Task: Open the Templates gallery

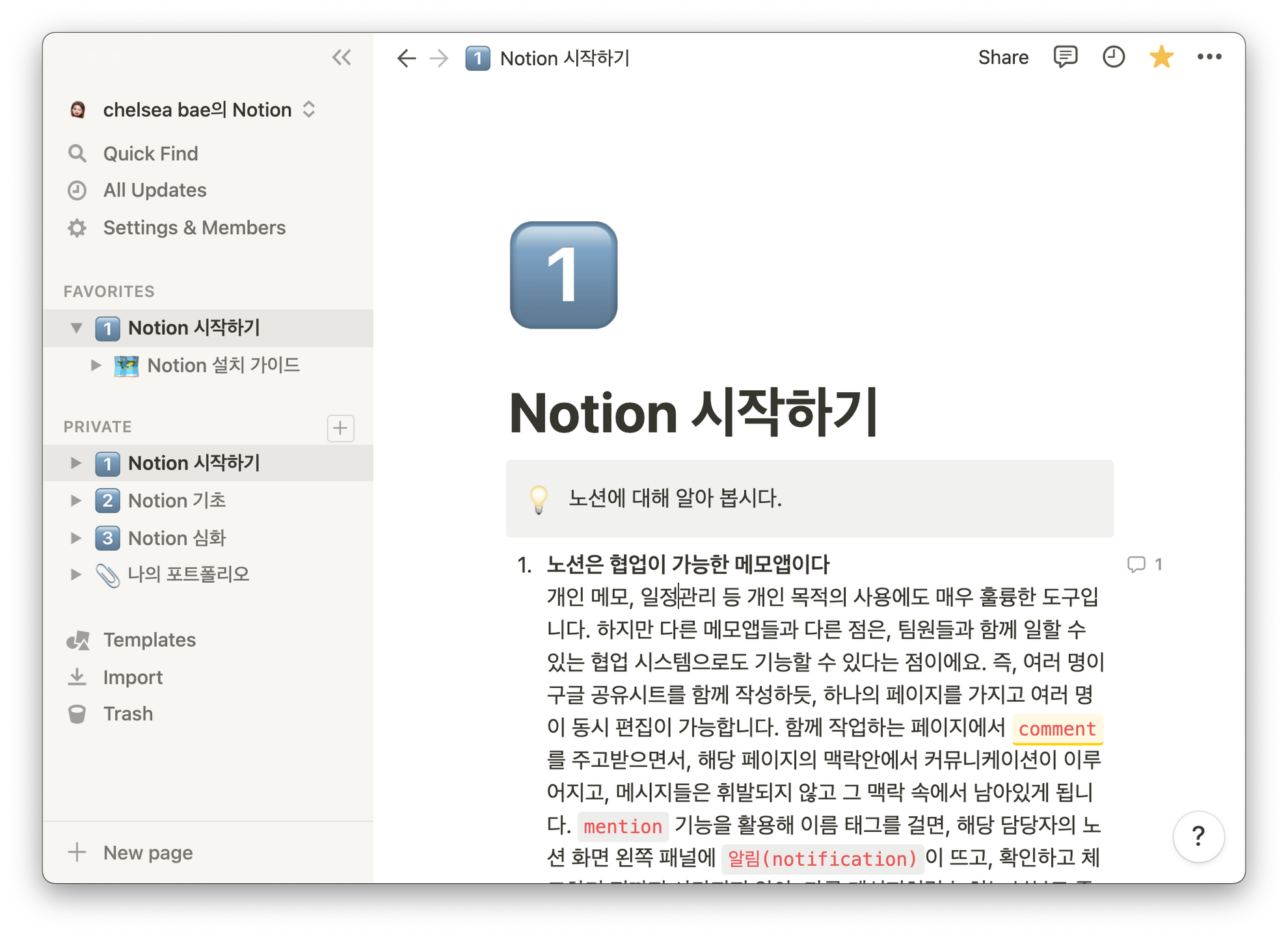Action: [x=148, y=639]
